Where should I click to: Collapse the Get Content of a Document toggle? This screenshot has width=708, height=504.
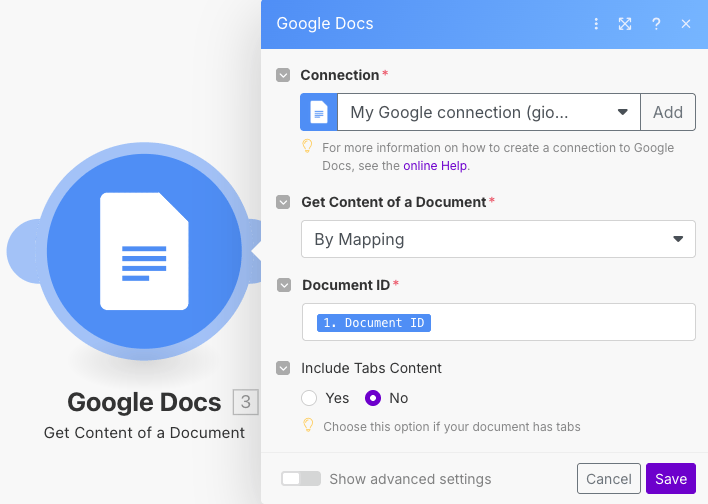pyautogui.click(x=283, y=202)
